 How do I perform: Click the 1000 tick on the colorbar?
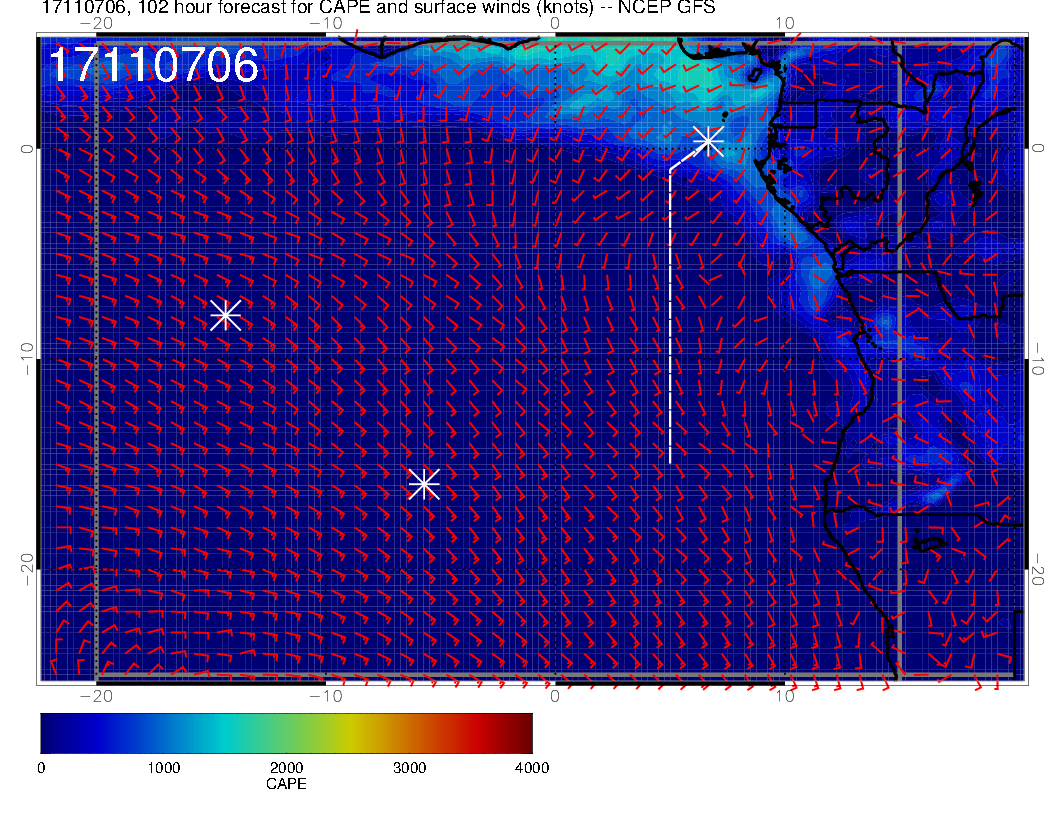[x=164, y=768]
